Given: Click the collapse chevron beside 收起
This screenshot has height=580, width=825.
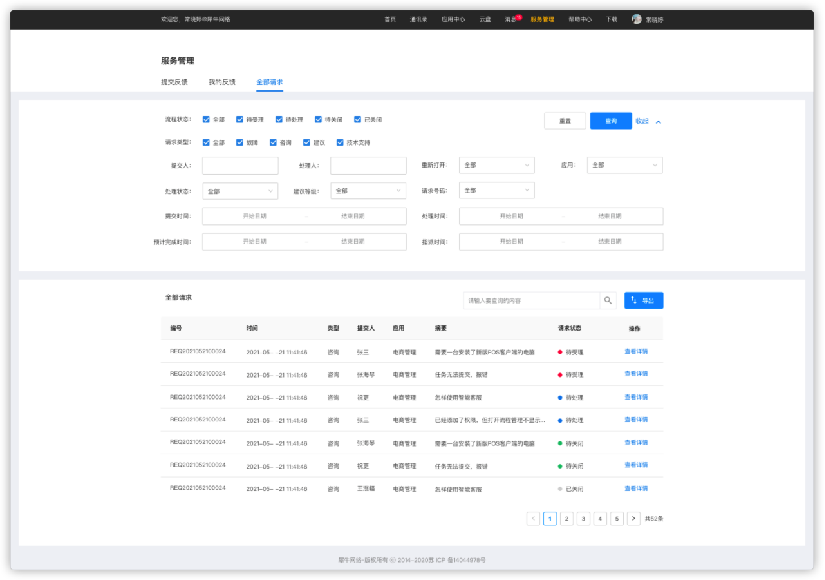Looking at the screenshot, I should pos(658,122).
